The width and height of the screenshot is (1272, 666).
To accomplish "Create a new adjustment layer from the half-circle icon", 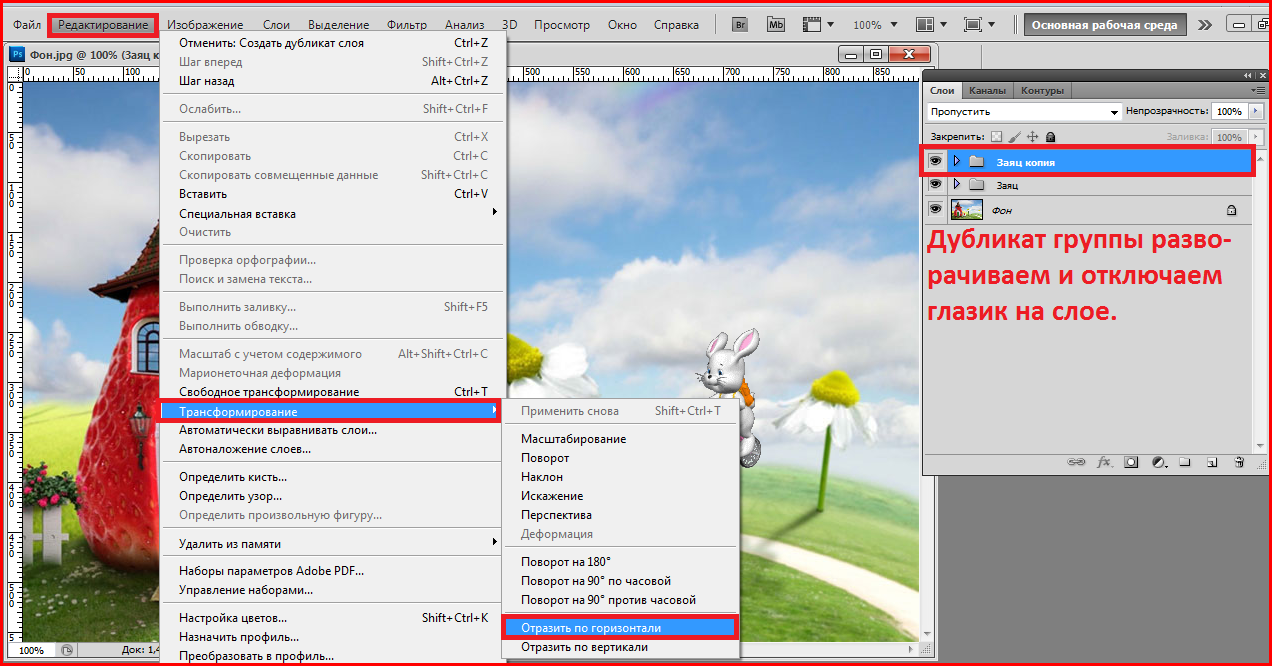I will coord(1158,463).
